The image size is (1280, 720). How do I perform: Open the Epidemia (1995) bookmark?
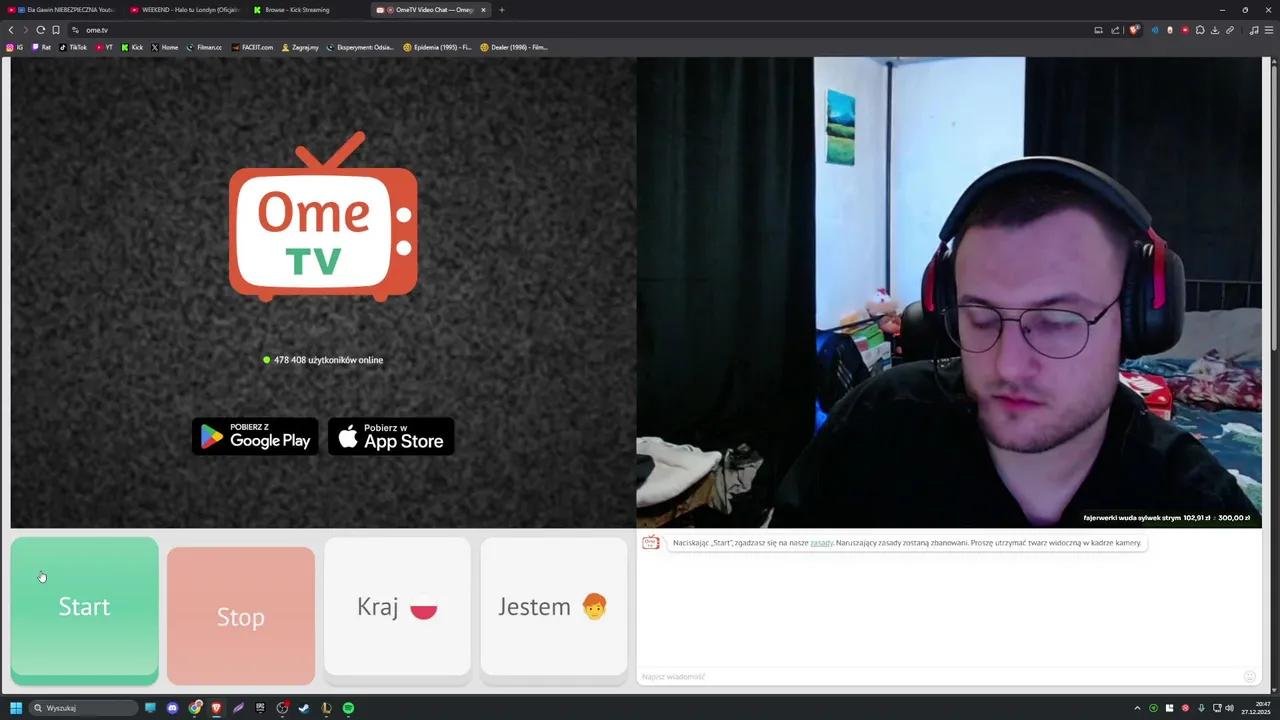[437, 47]
